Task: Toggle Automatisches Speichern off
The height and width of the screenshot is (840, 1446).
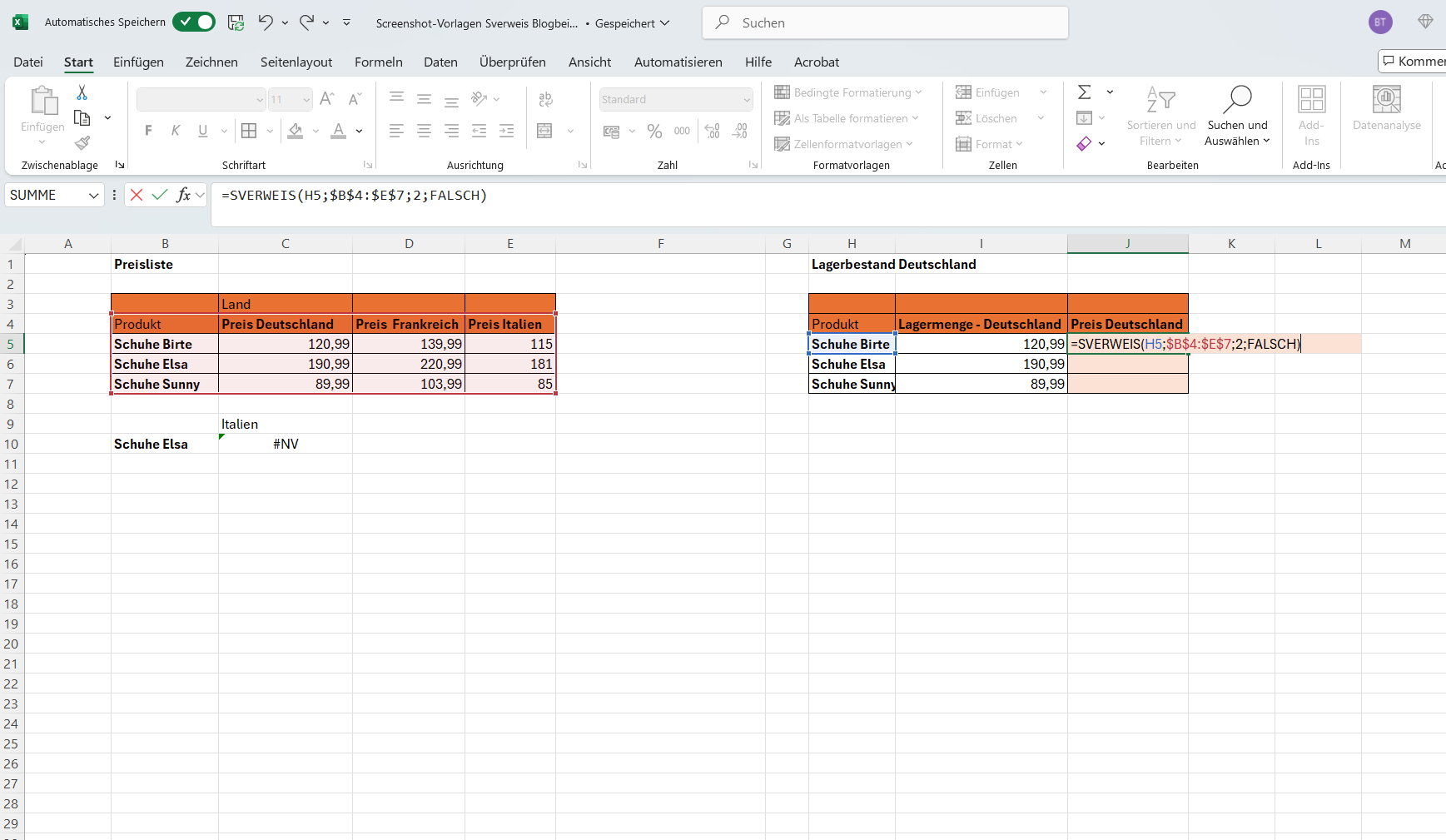Action: pos(194,22)
